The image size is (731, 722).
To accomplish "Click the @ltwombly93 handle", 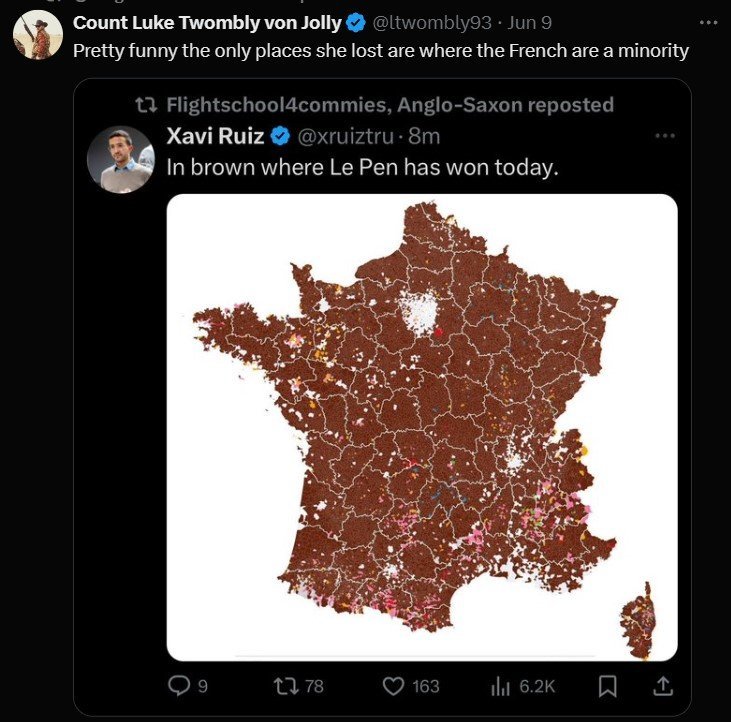I will pos(432,23).
